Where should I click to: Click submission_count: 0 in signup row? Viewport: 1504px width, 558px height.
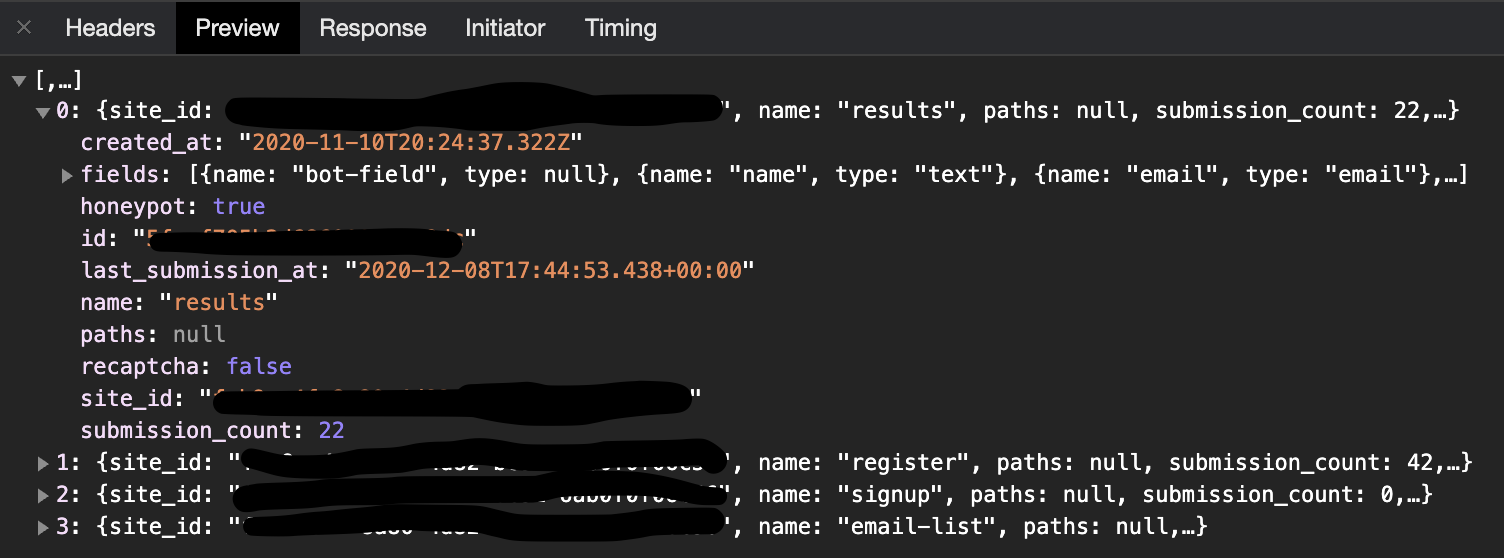(1270, 495)
